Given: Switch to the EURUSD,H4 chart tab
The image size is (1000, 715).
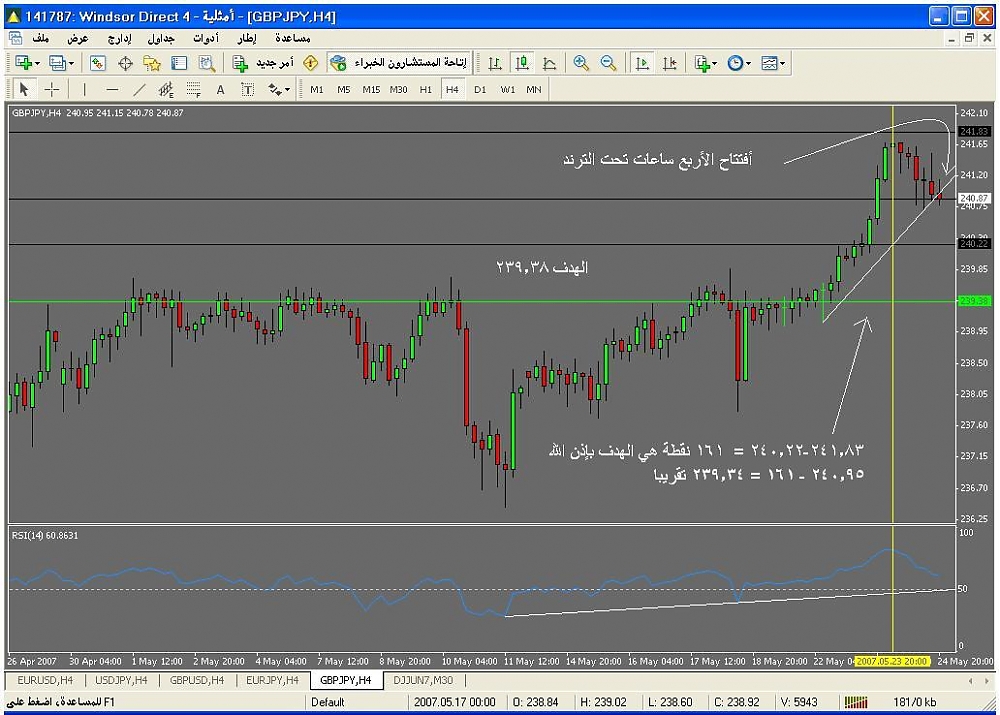Looking at the screenshot, I should 45,680.
